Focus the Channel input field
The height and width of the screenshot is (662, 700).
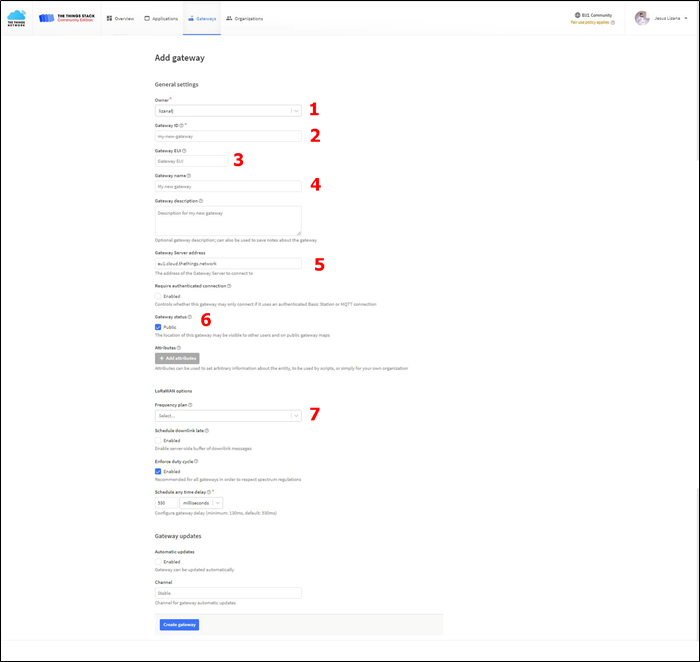[228, 593]
